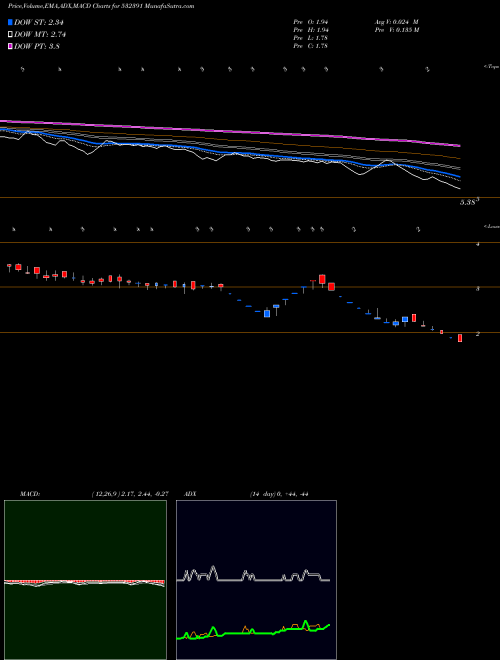Viewport: 500px width, 660px height.
Task: Click the last red candlestick below level 2
Action: click(460, 338)
